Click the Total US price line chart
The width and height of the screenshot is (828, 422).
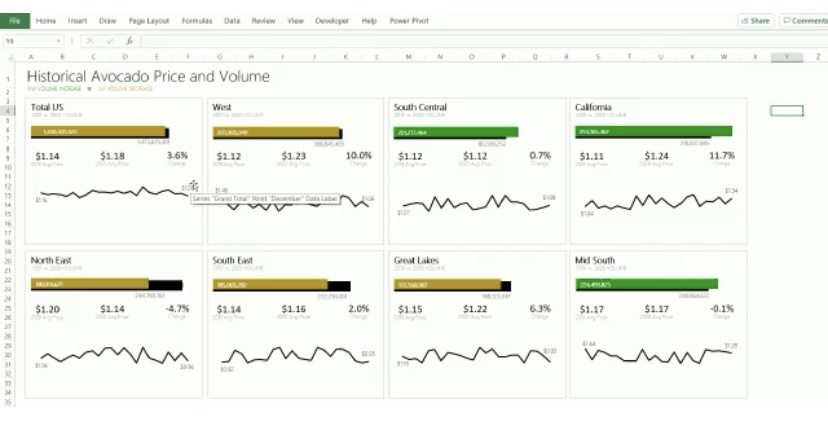click(114, 192)
